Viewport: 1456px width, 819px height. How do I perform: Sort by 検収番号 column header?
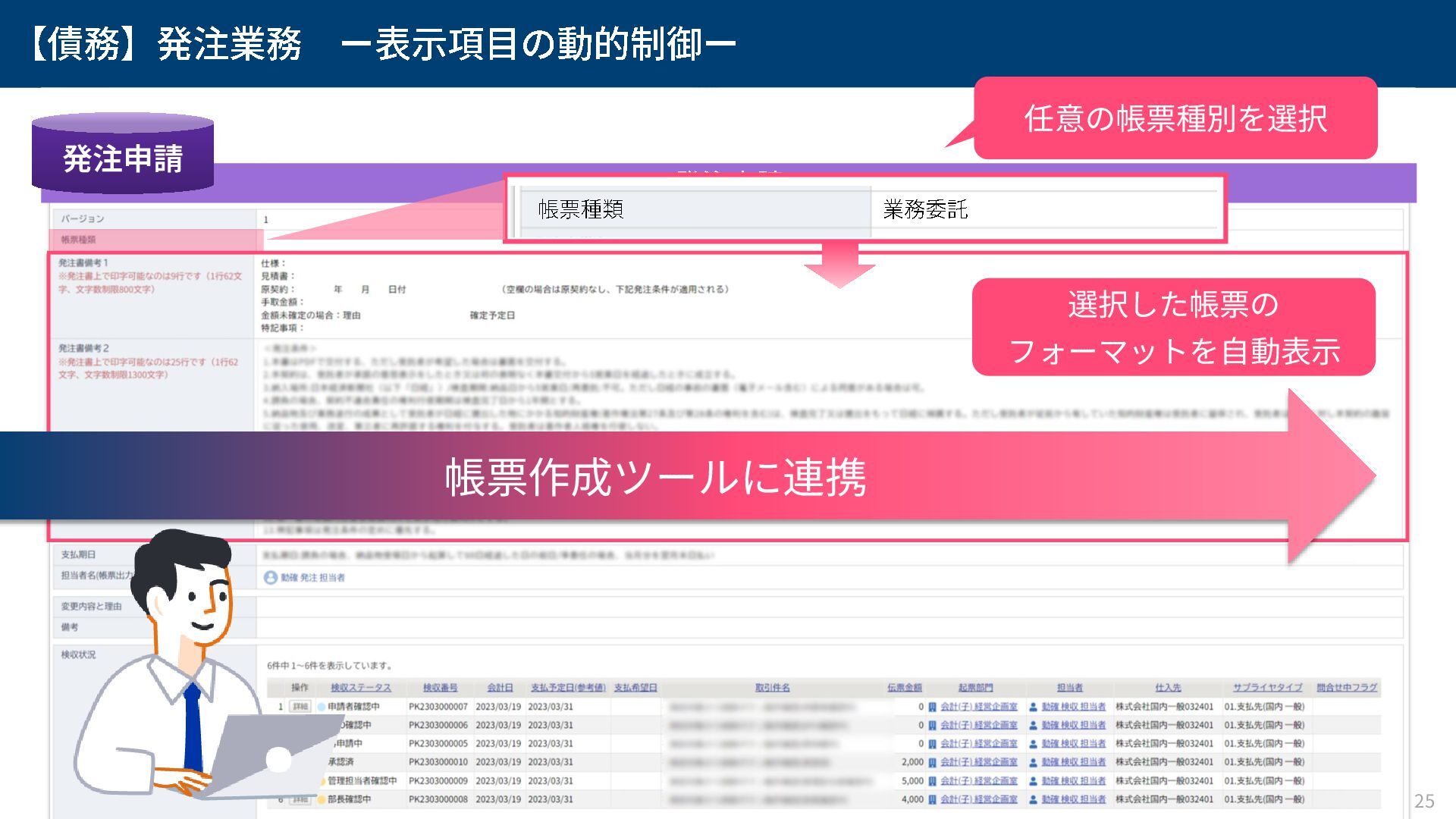(x=440, y=688)
